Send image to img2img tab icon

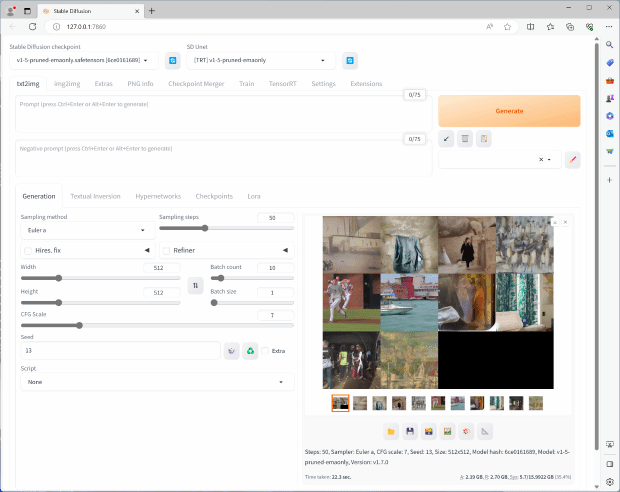447,431
